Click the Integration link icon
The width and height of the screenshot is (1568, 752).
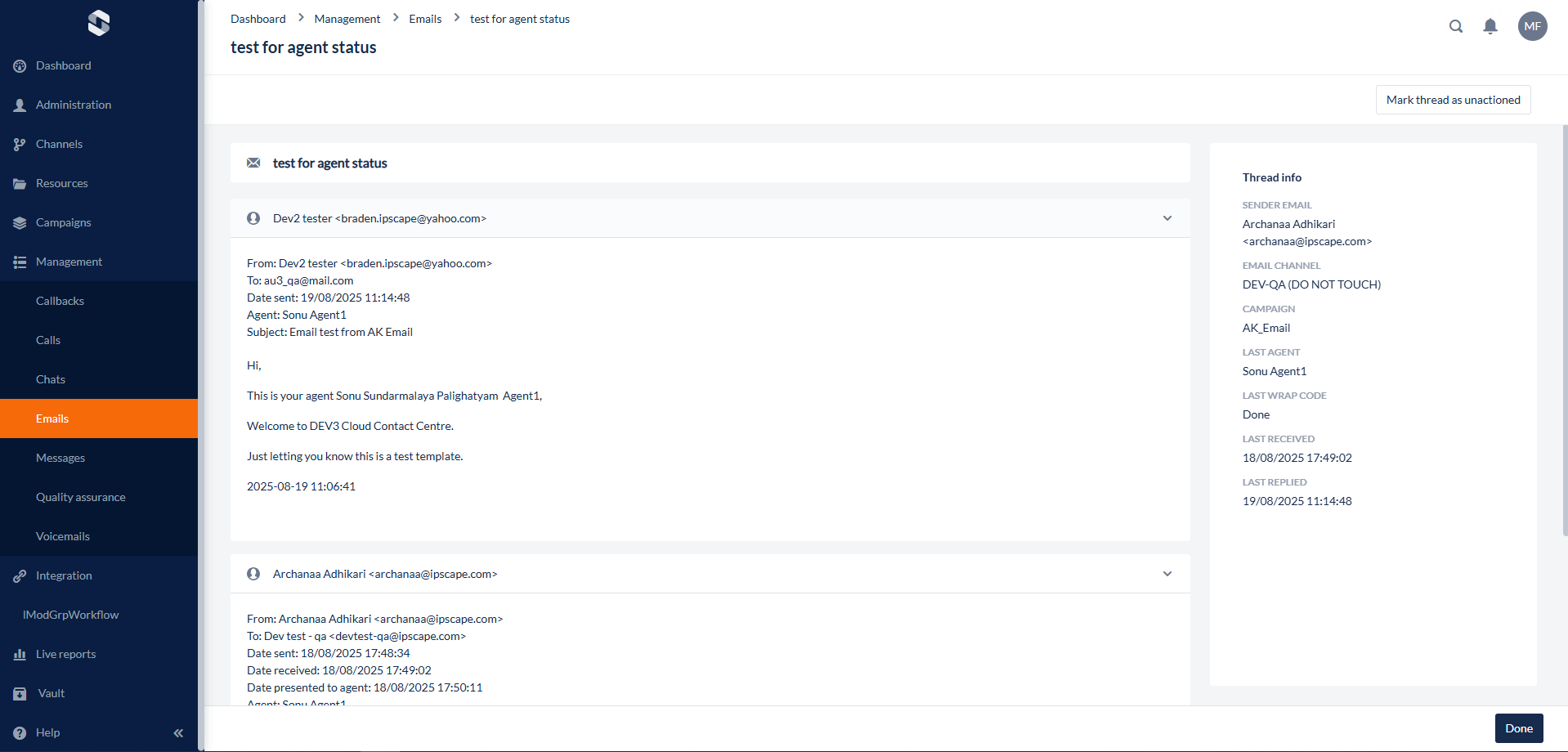(x=20, y=576)
